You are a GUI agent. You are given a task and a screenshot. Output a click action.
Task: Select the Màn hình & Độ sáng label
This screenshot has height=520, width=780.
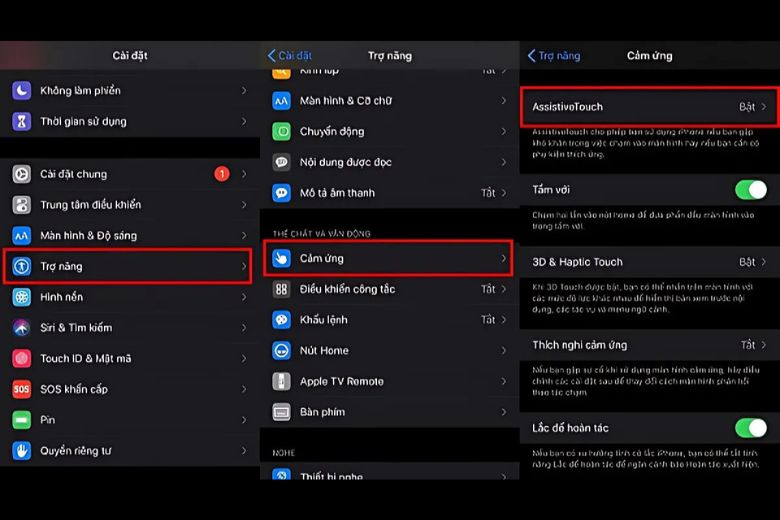[x=89, y=236]
